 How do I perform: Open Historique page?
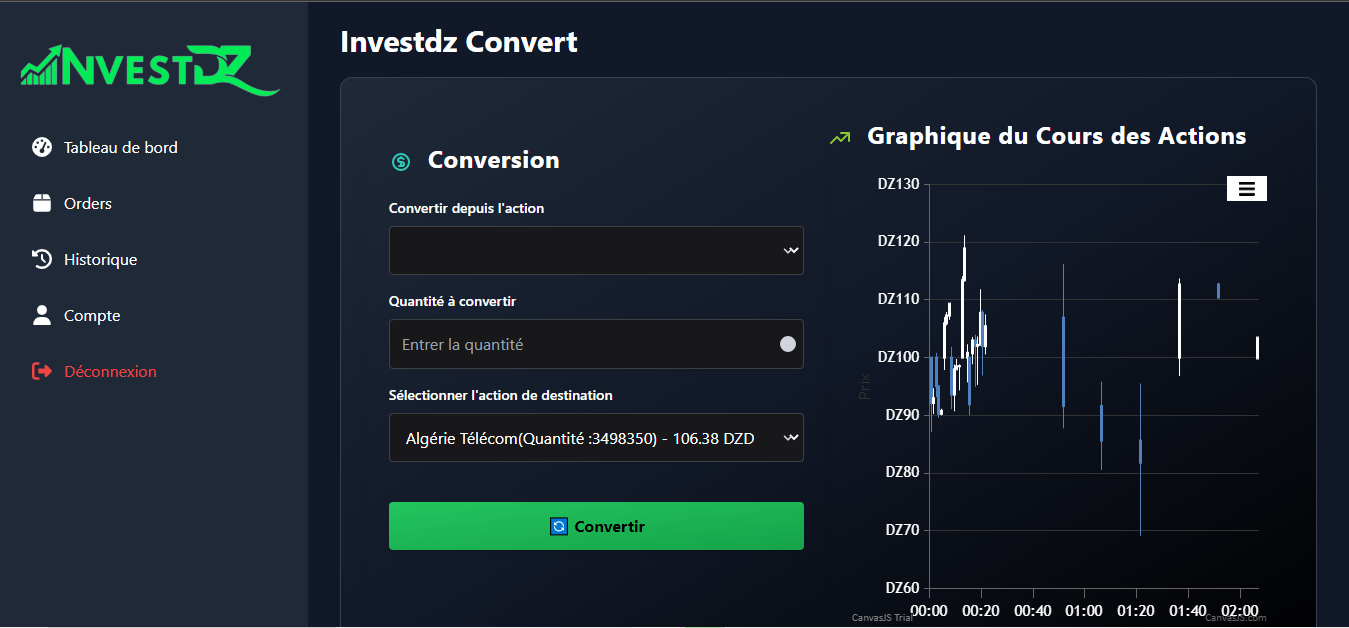click(x=100, y=259)
